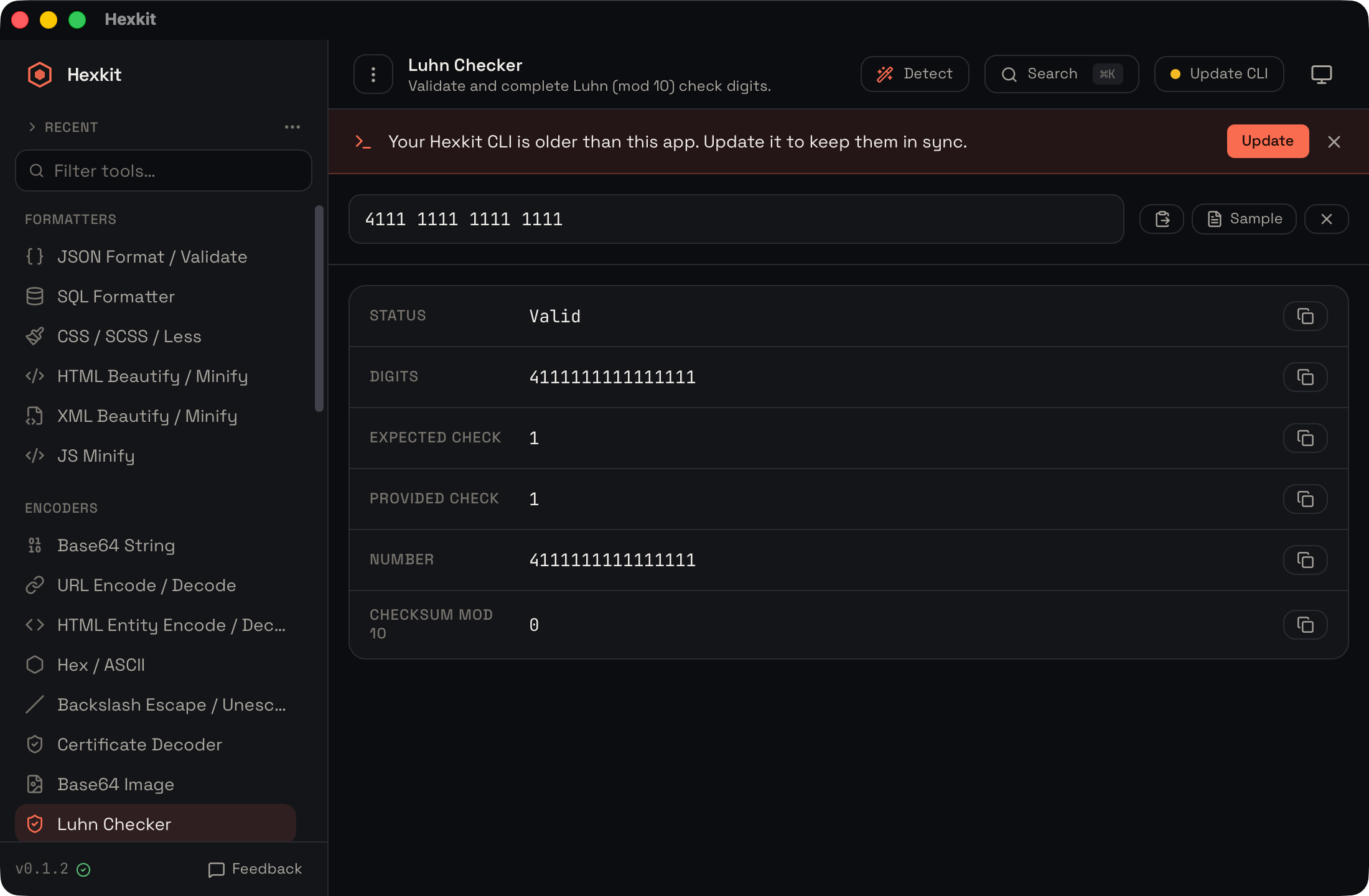Select Hex / ASCII tool
The width and height of the screenshot is (1369, 896).
[x=156, y=665]
